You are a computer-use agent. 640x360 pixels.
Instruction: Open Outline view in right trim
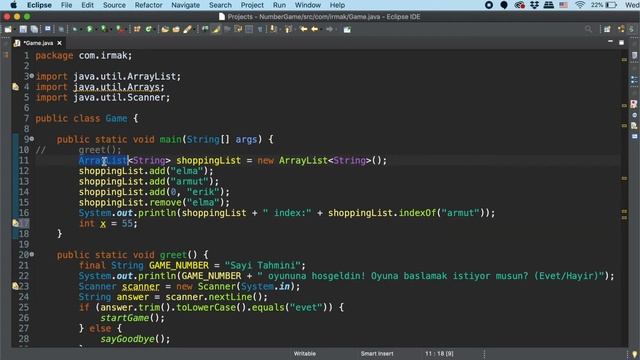[634, 80]
